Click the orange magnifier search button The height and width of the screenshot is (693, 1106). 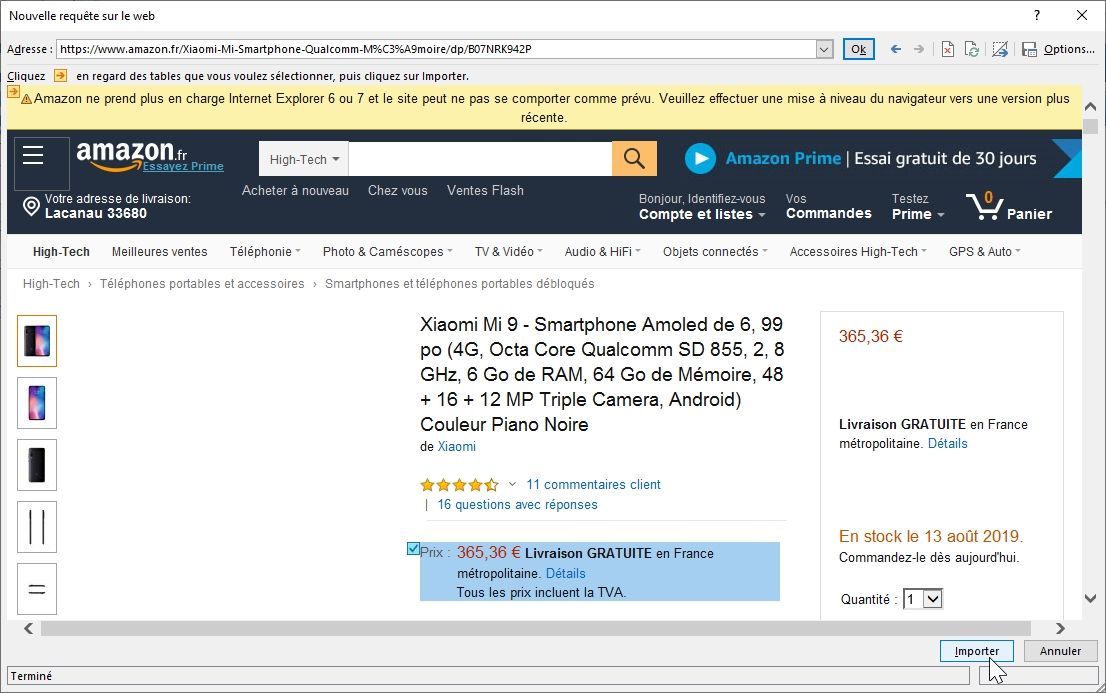[x=634, y=159]
